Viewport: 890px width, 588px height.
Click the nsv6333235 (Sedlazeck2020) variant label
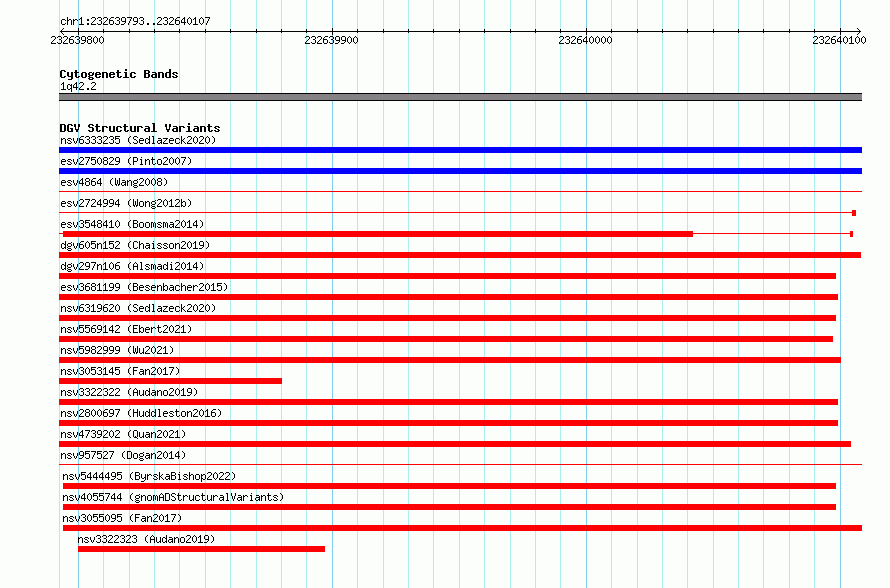138,140
